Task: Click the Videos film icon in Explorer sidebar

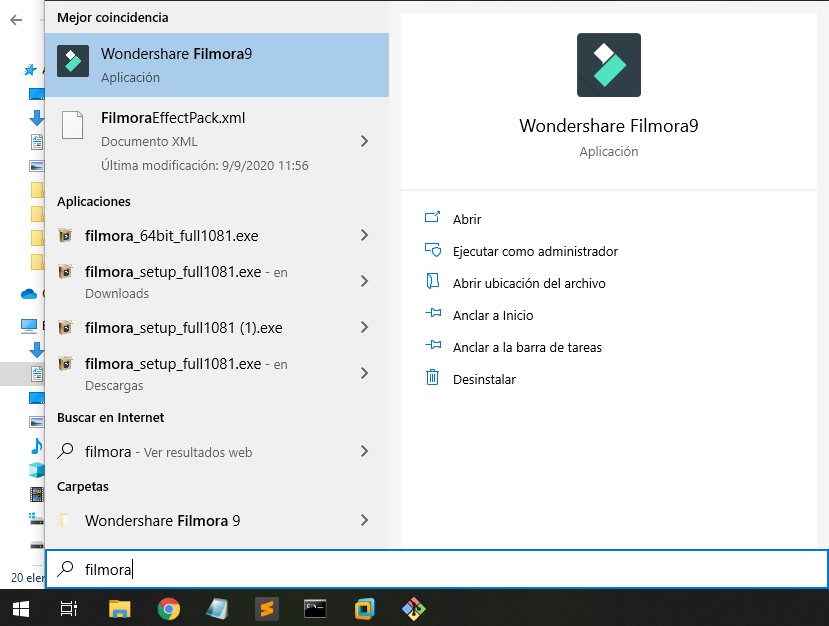Action: coord(36,494)
